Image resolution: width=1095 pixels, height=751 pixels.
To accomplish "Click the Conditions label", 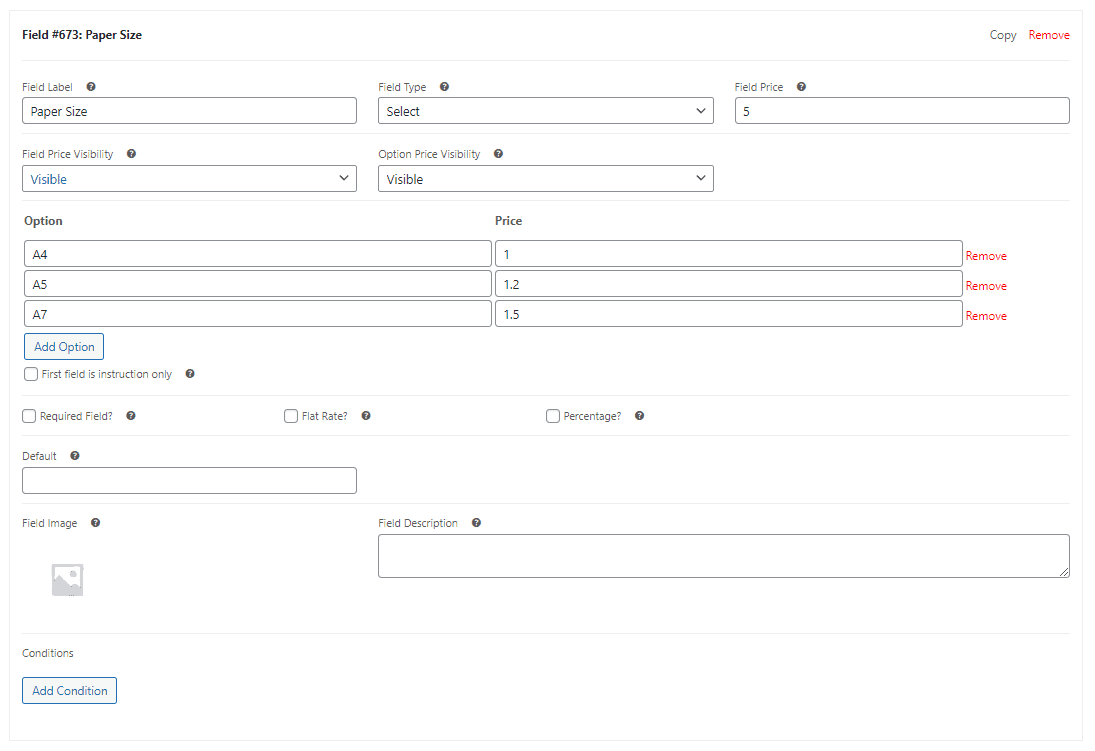I will (x=47, y=653).
